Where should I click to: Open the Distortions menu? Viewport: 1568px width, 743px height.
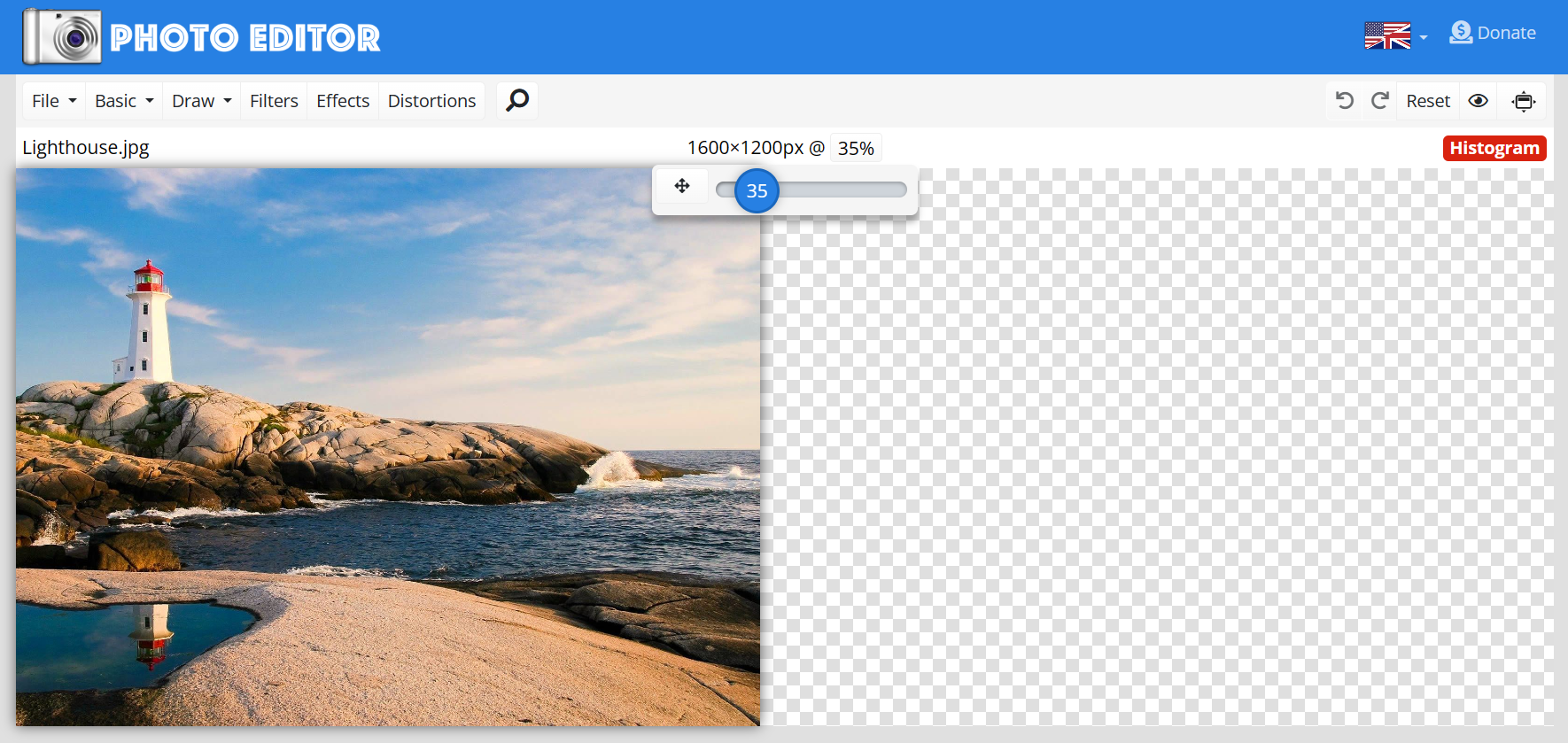click(431, 101)
